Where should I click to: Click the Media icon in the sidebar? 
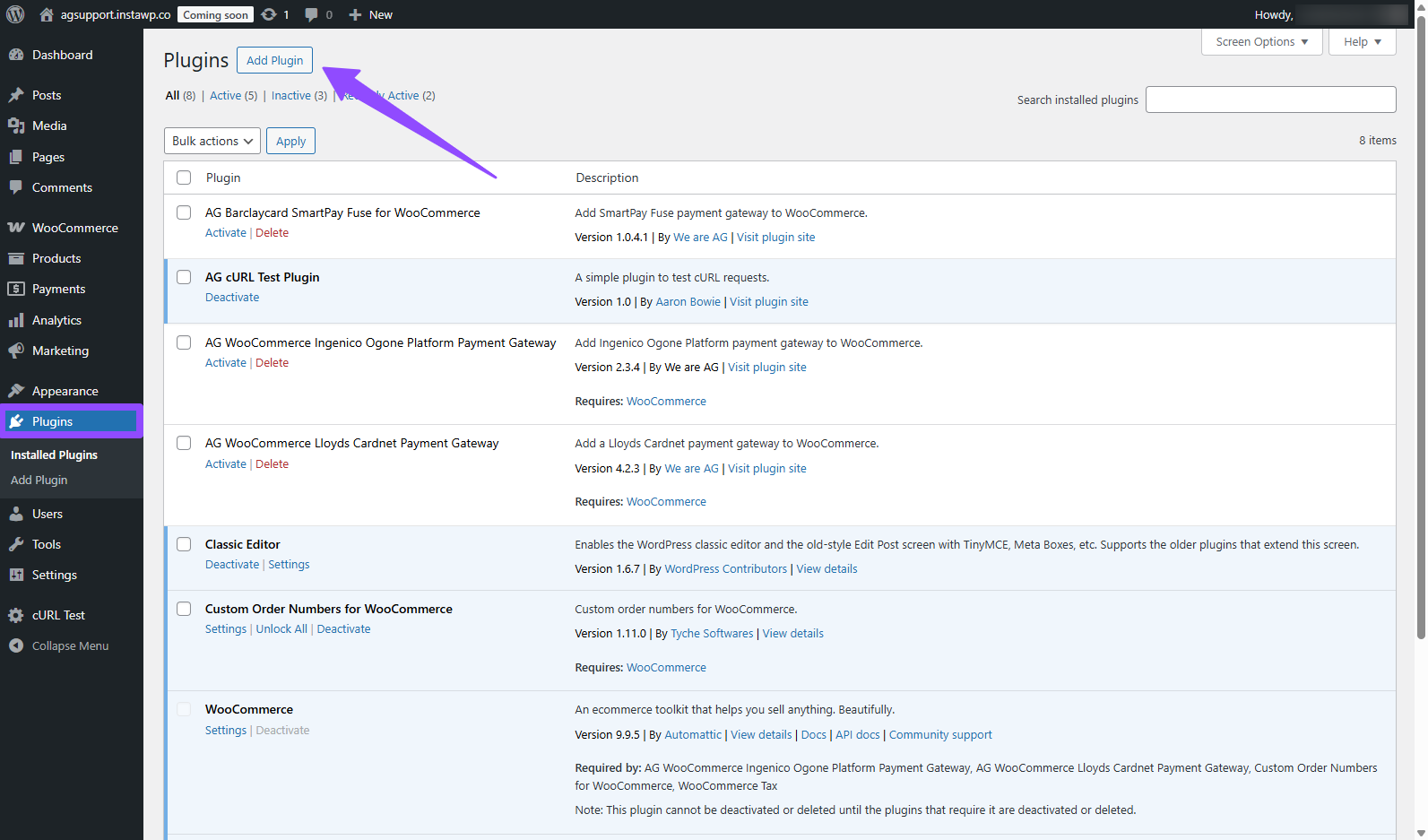[16, 126]
